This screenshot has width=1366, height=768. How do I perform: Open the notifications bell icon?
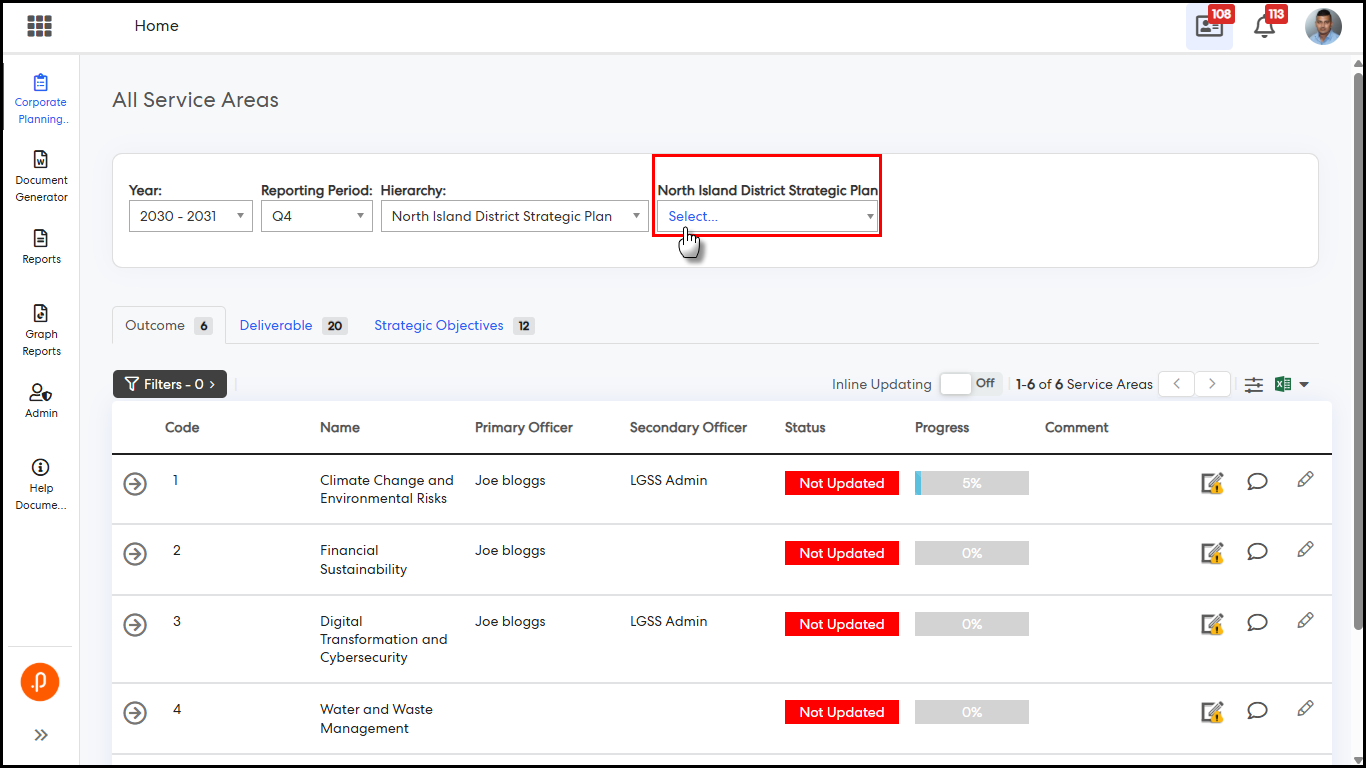pyautogui.click(x=1264, y=27)
